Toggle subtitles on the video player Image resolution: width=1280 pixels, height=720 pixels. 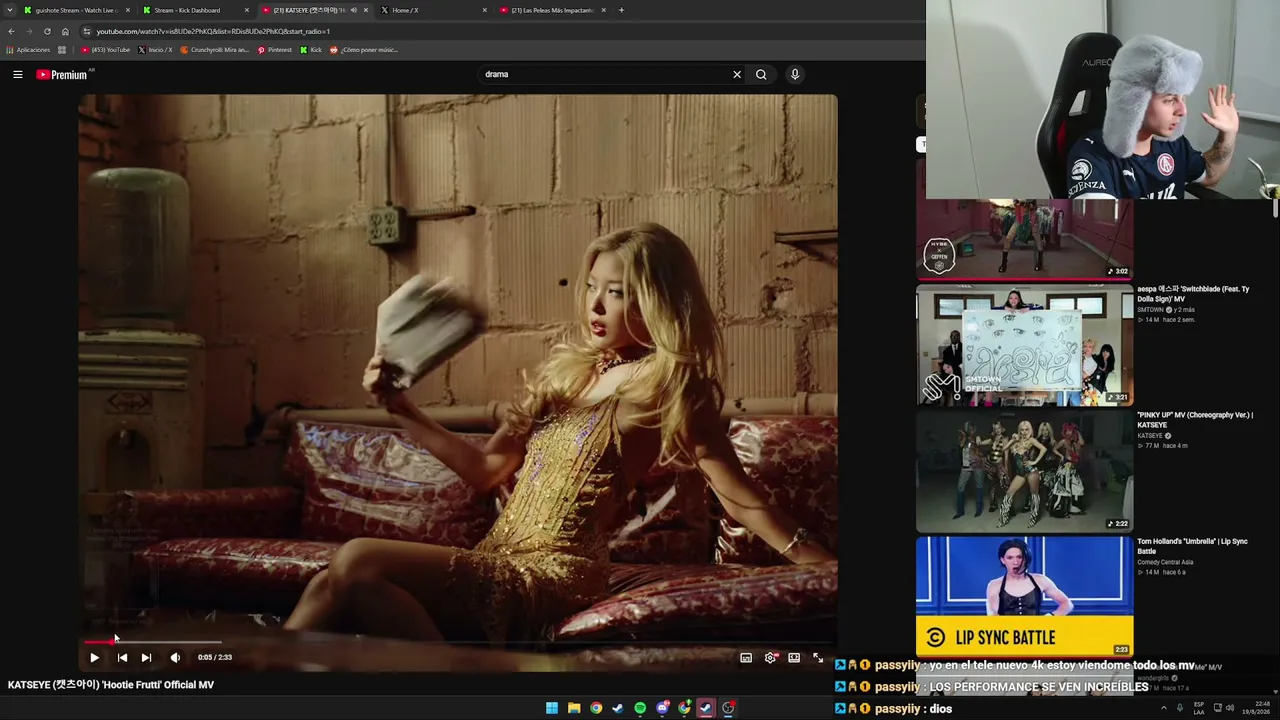pos(746,658)
